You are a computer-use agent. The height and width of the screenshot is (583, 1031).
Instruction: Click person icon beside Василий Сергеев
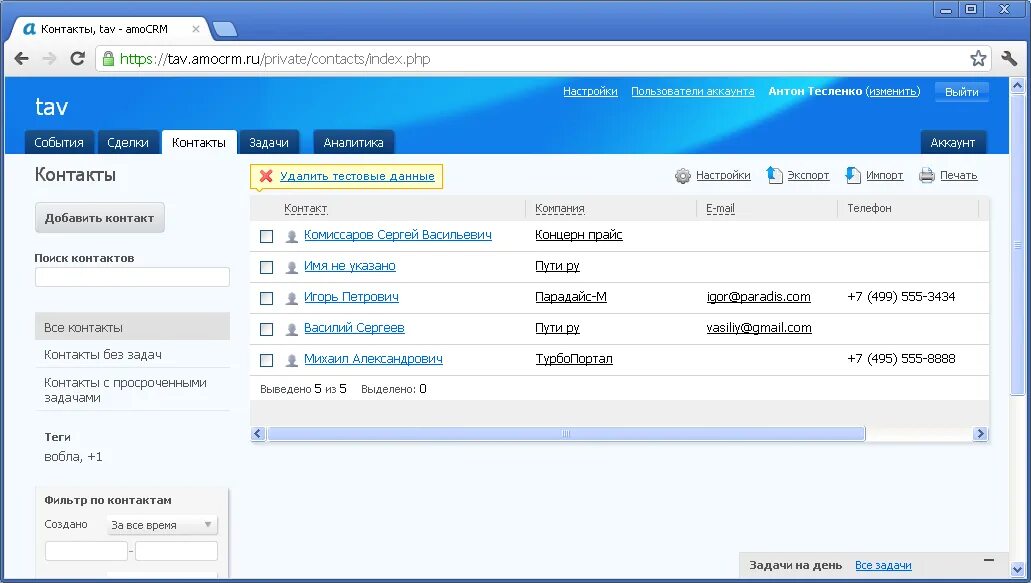[291, 329]
